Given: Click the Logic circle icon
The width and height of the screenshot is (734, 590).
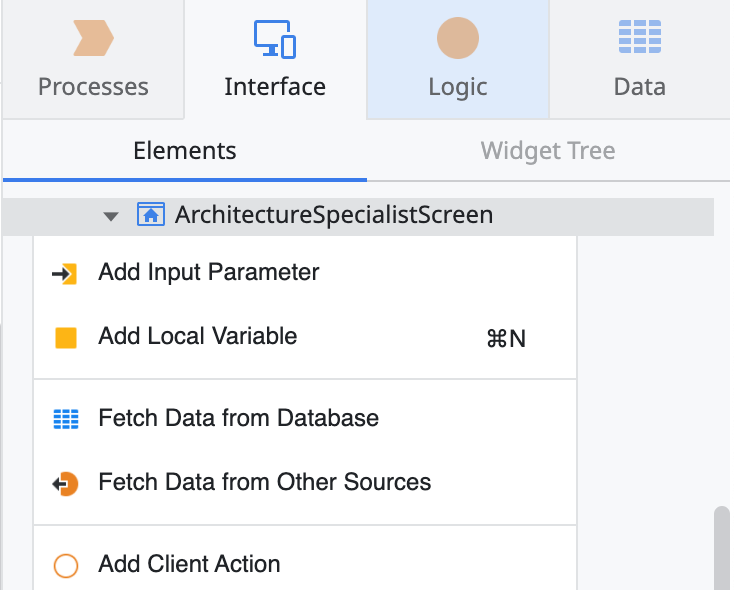Looking at the screenshot, I should [457, 38].
